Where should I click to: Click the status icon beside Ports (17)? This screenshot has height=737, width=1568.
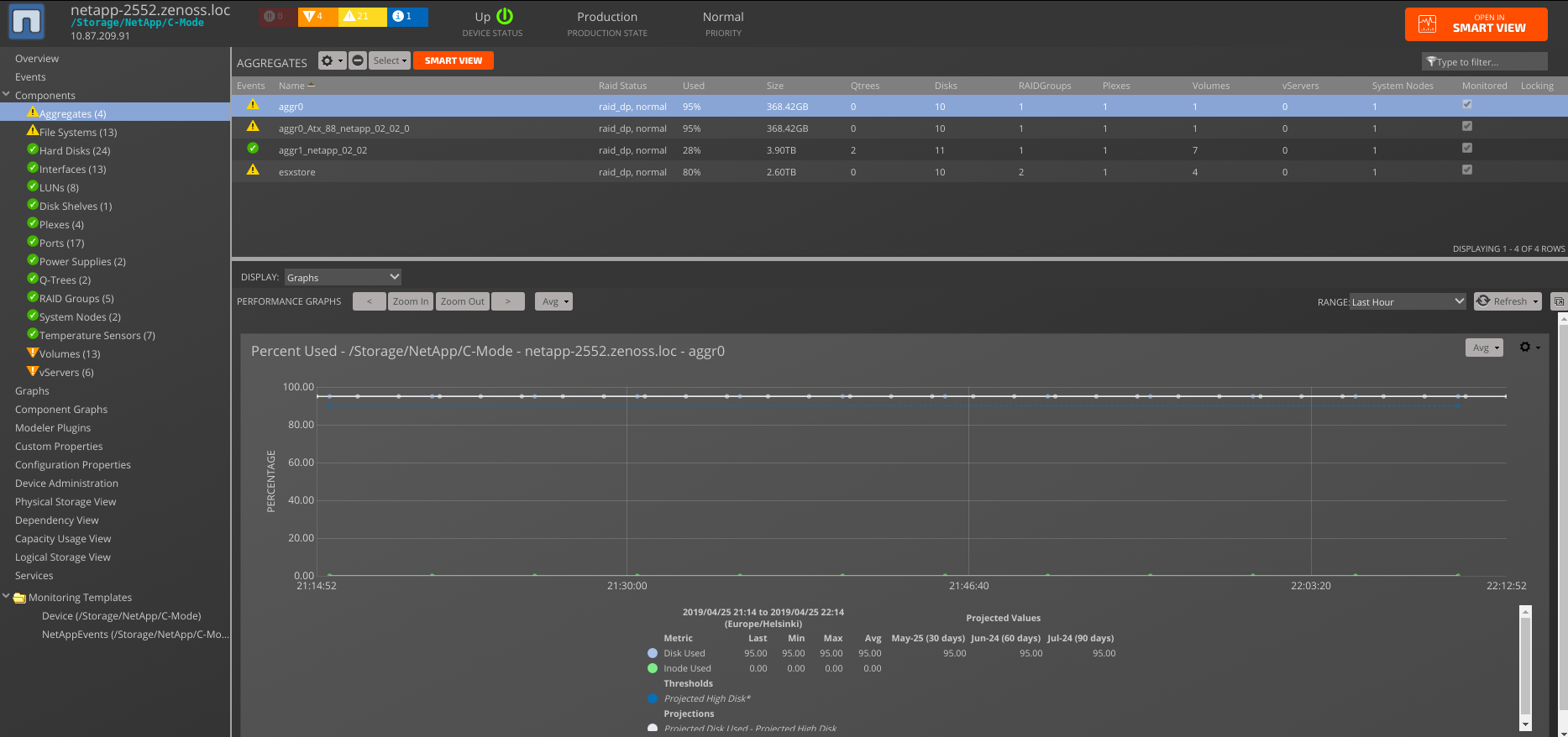click(33, 242)
